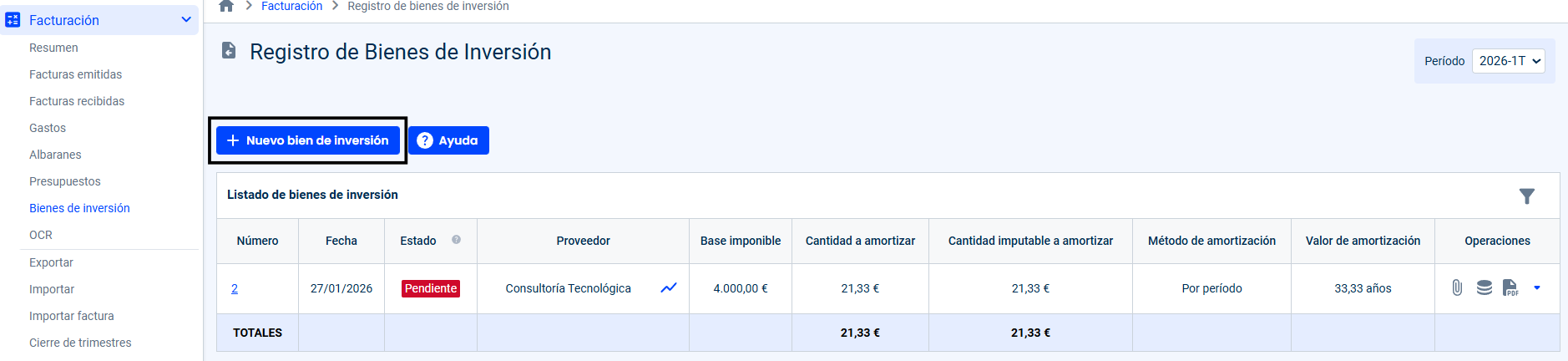Open Facturas emitidas in the sidebar
Screen dimensions: 1568x361
click(x=75, y=74)
